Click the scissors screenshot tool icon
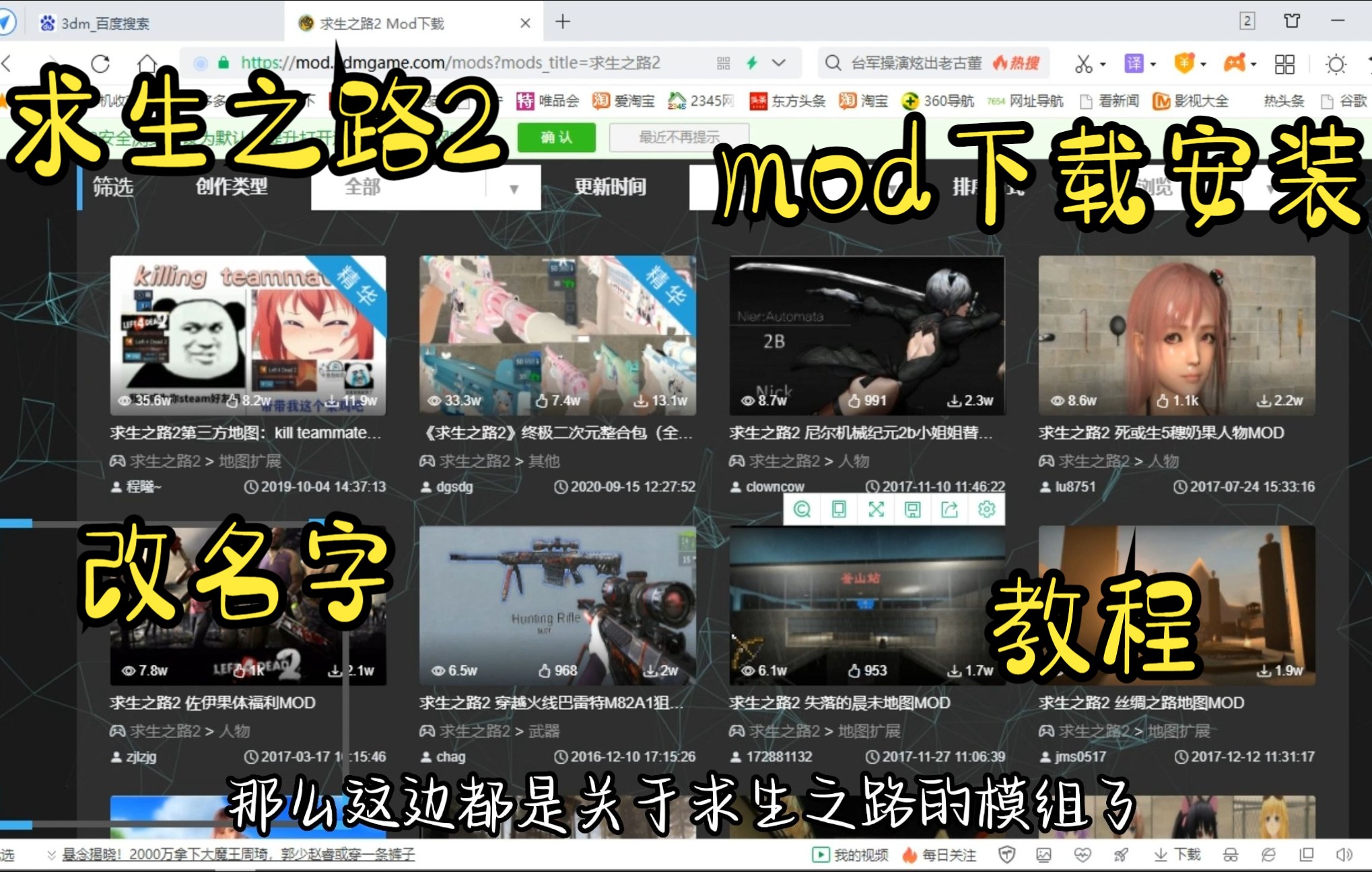The height and width of the screenshot is (872, 1372). [x=1083, y=64]
